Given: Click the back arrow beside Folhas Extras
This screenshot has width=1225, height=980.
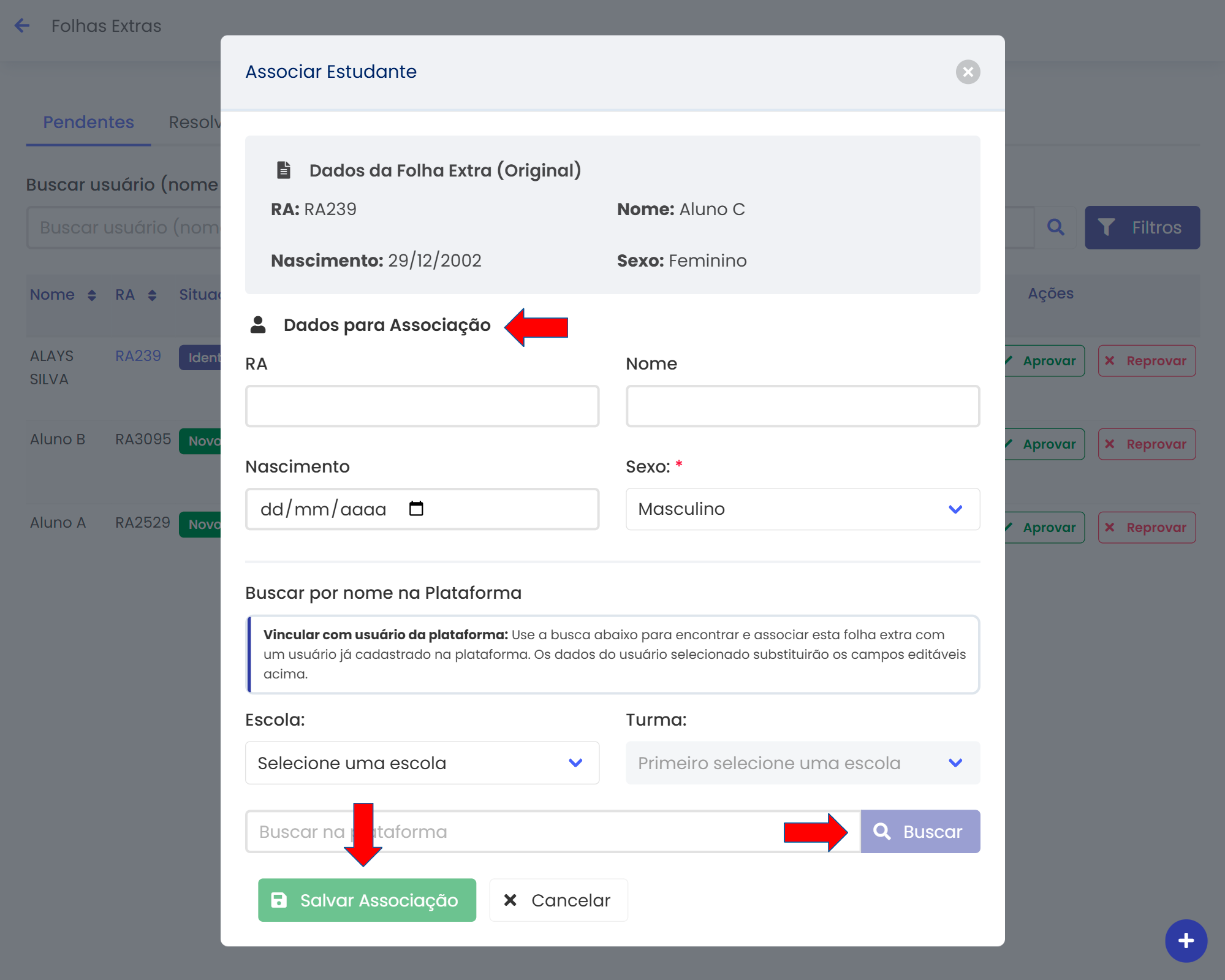Looking at the screenshot, I should (x=22, y=26).
